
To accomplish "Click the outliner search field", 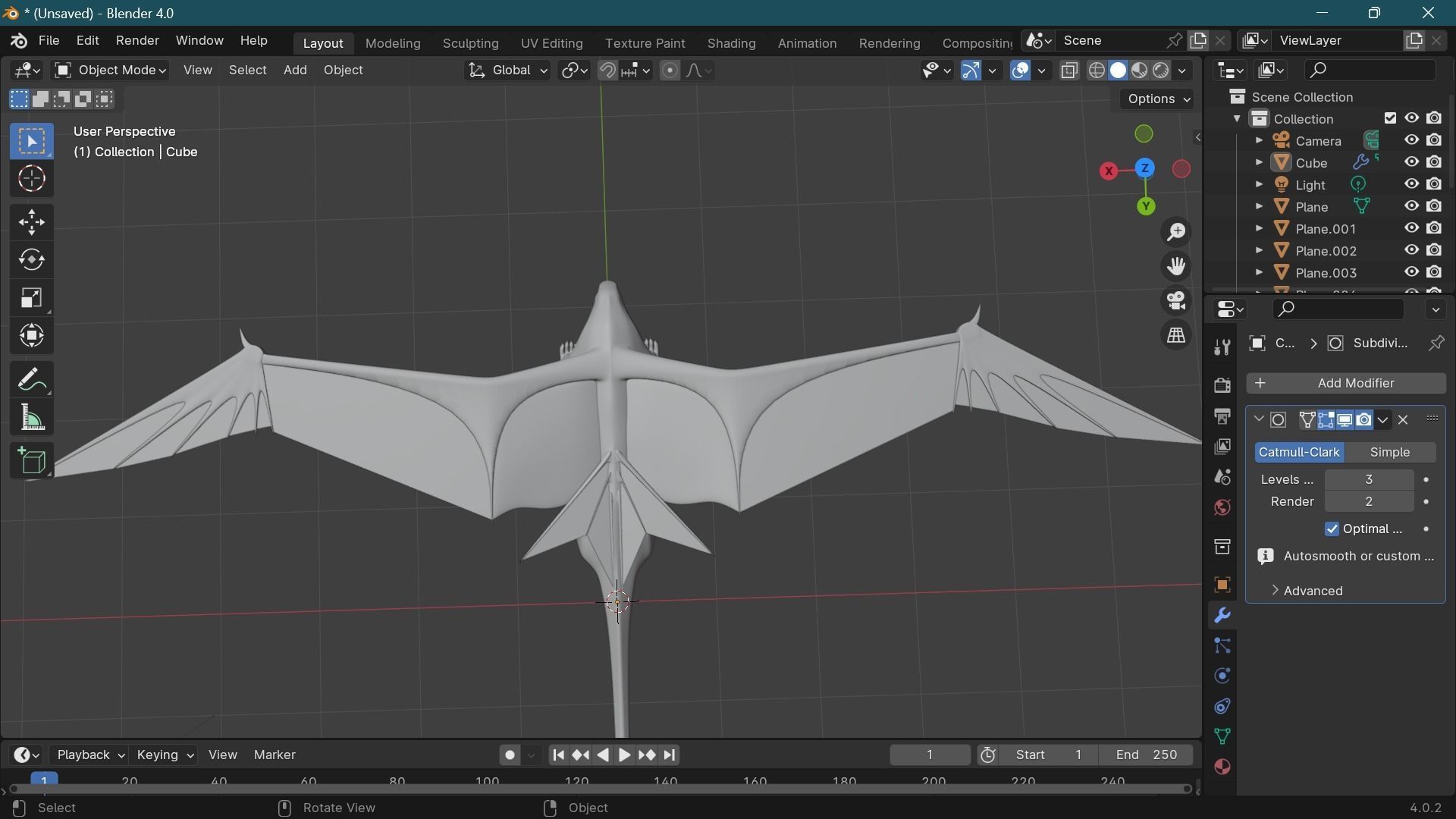I will click(1370, 71).
